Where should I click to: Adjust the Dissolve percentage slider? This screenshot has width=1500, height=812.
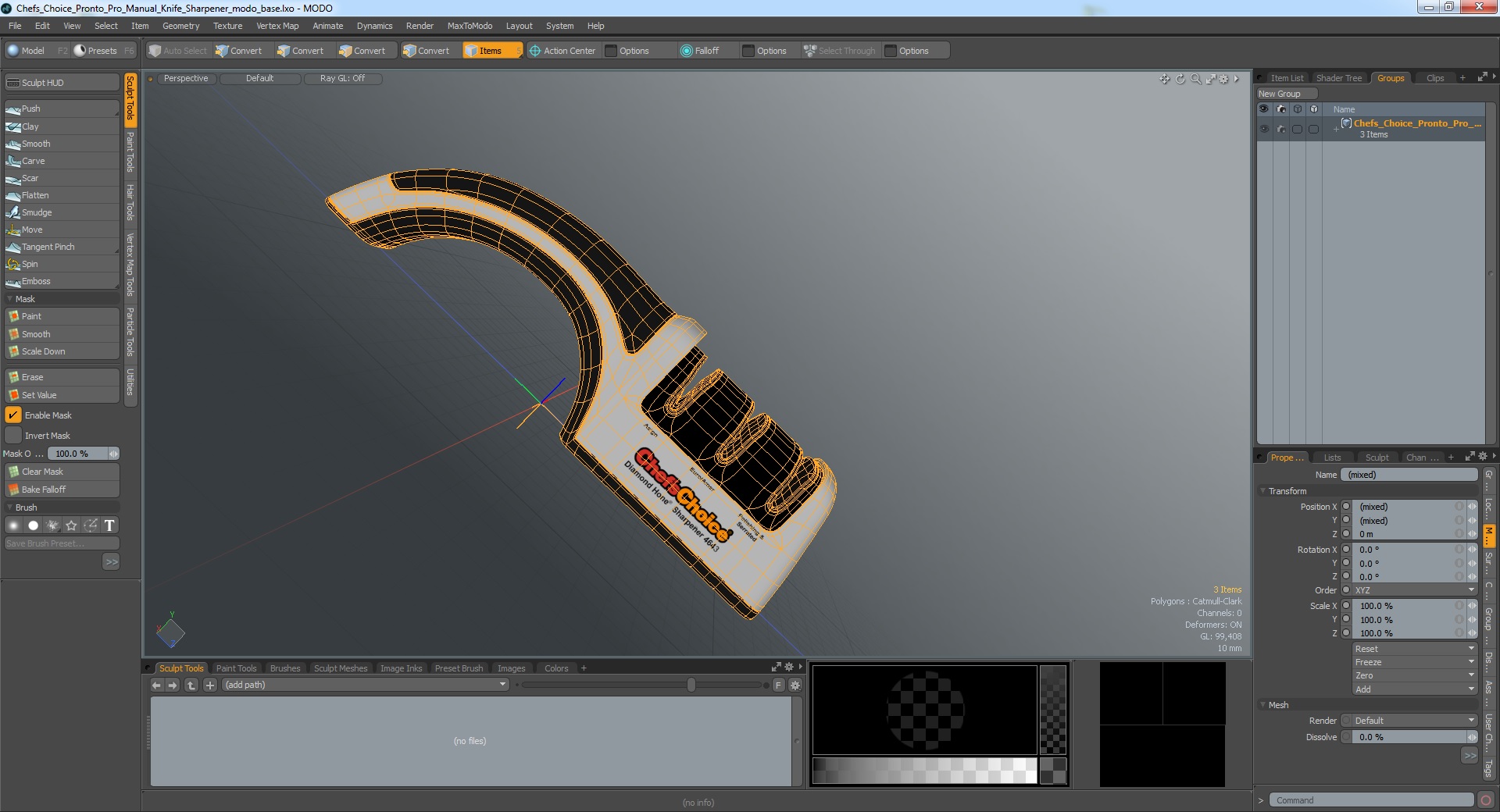[x=1414, y=737]
